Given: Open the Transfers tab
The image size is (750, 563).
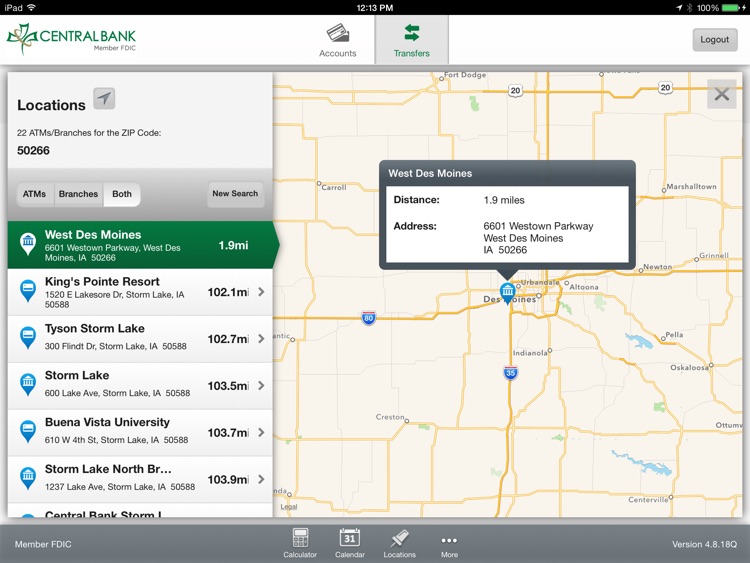Looking at the screenshot, I should [x=411, y=40].
